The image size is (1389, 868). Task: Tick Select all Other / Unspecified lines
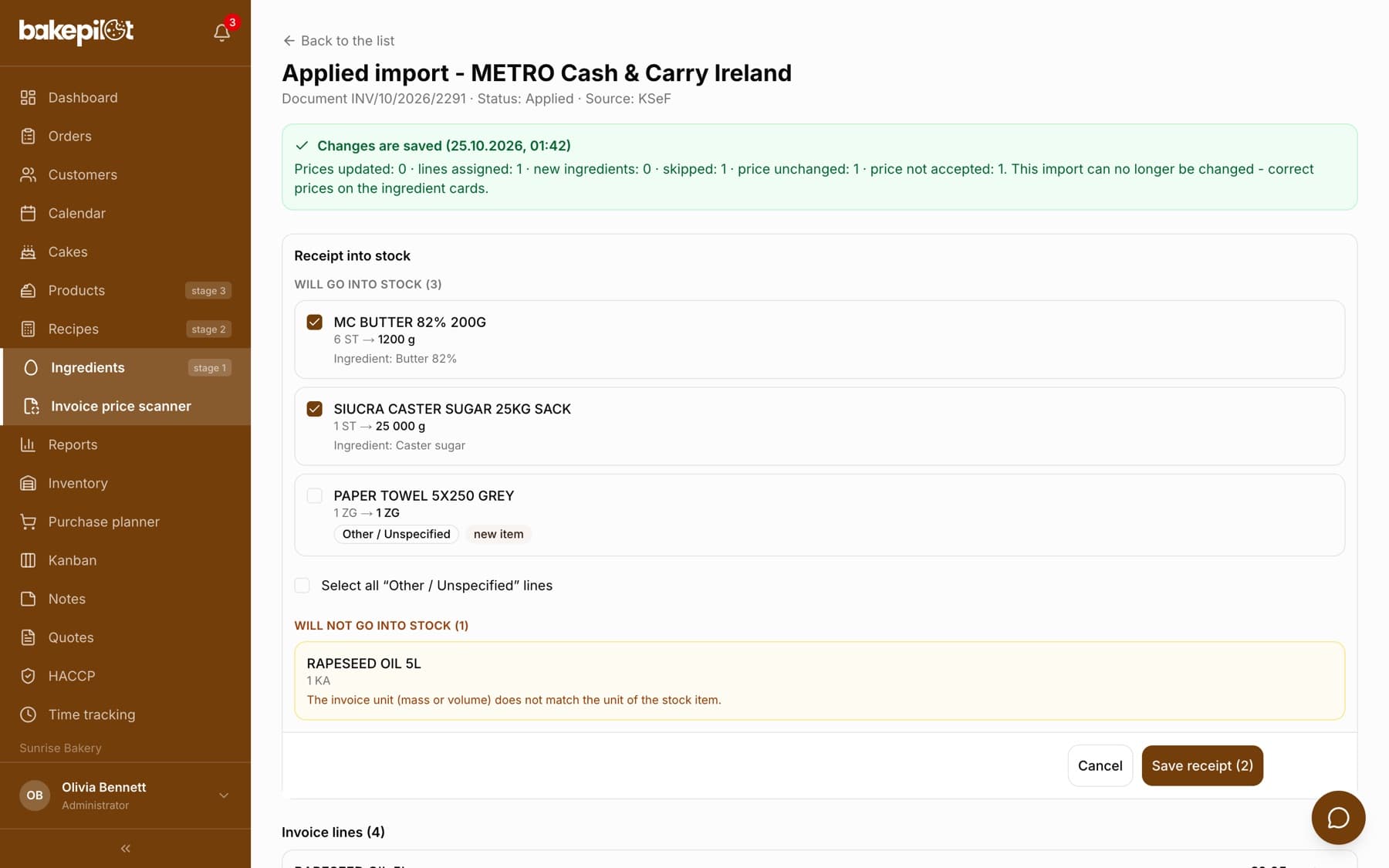coord(302,586)
